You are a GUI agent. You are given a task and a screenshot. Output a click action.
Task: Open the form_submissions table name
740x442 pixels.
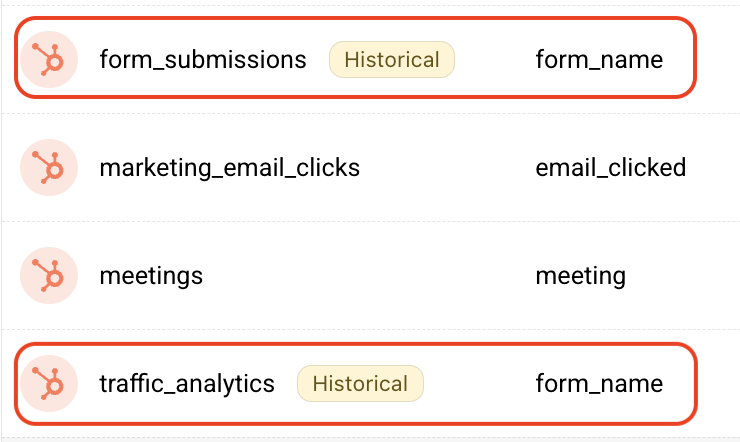pos(203,60)
